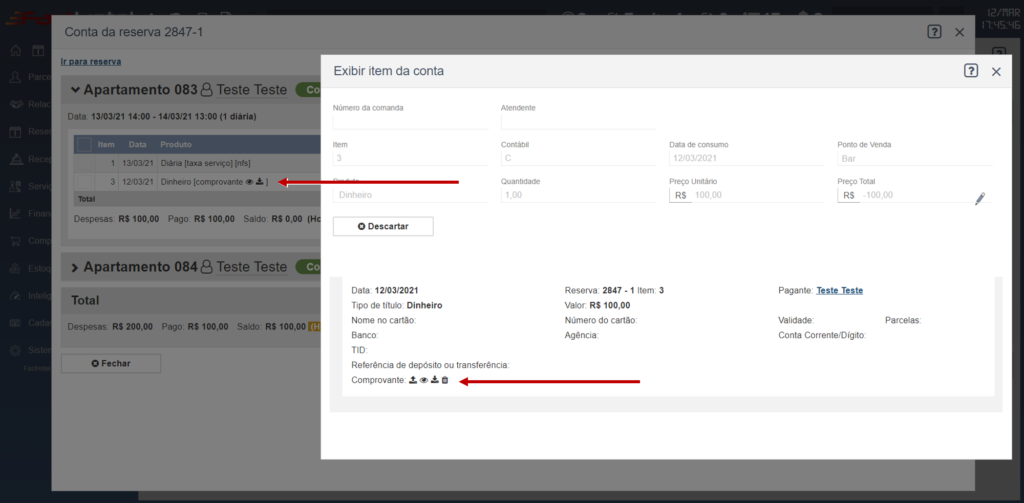Open help icon in Conta da reserva window
Screen dimensions: 1024x503
click(934, 32)
